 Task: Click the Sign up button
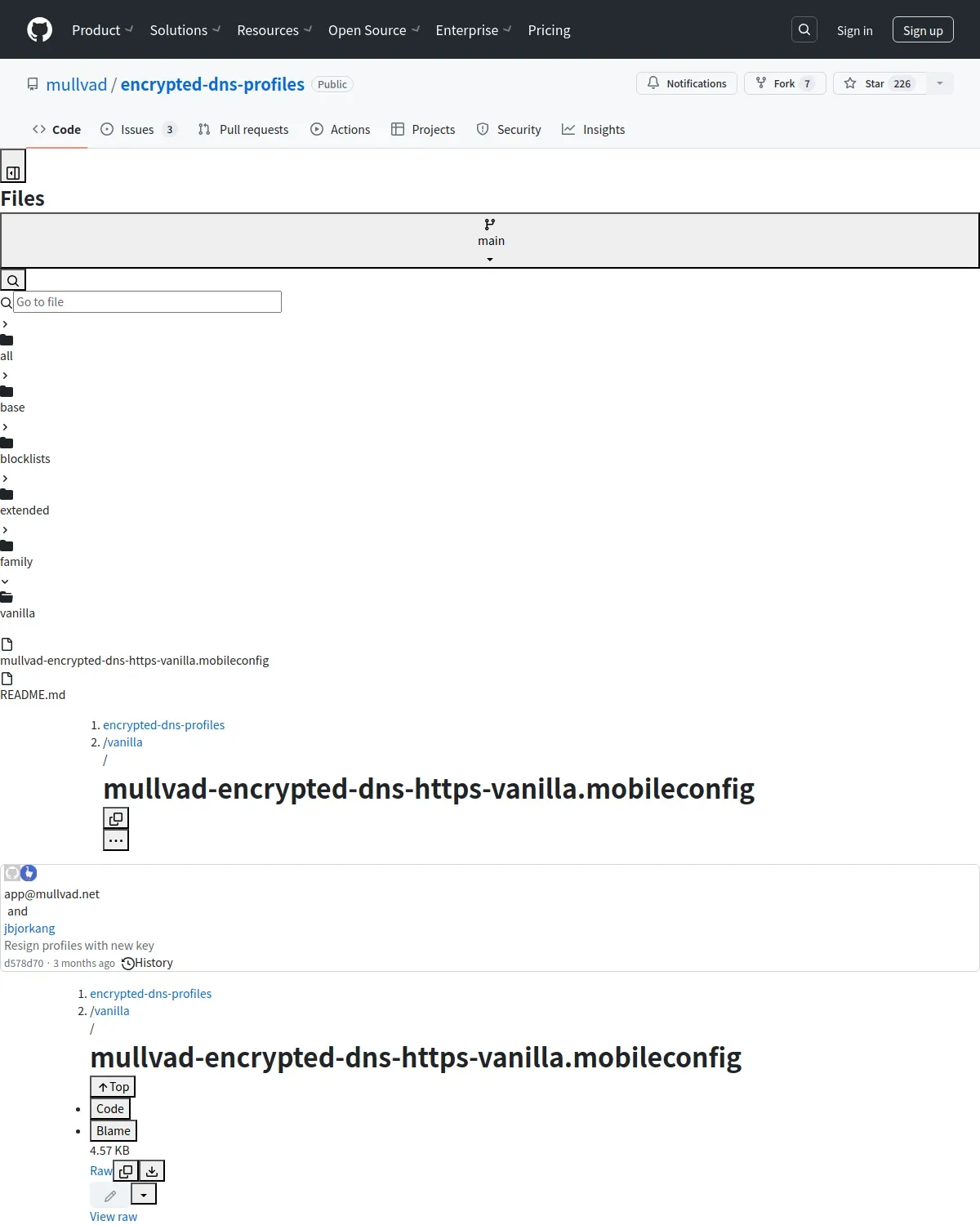(923, 30)
